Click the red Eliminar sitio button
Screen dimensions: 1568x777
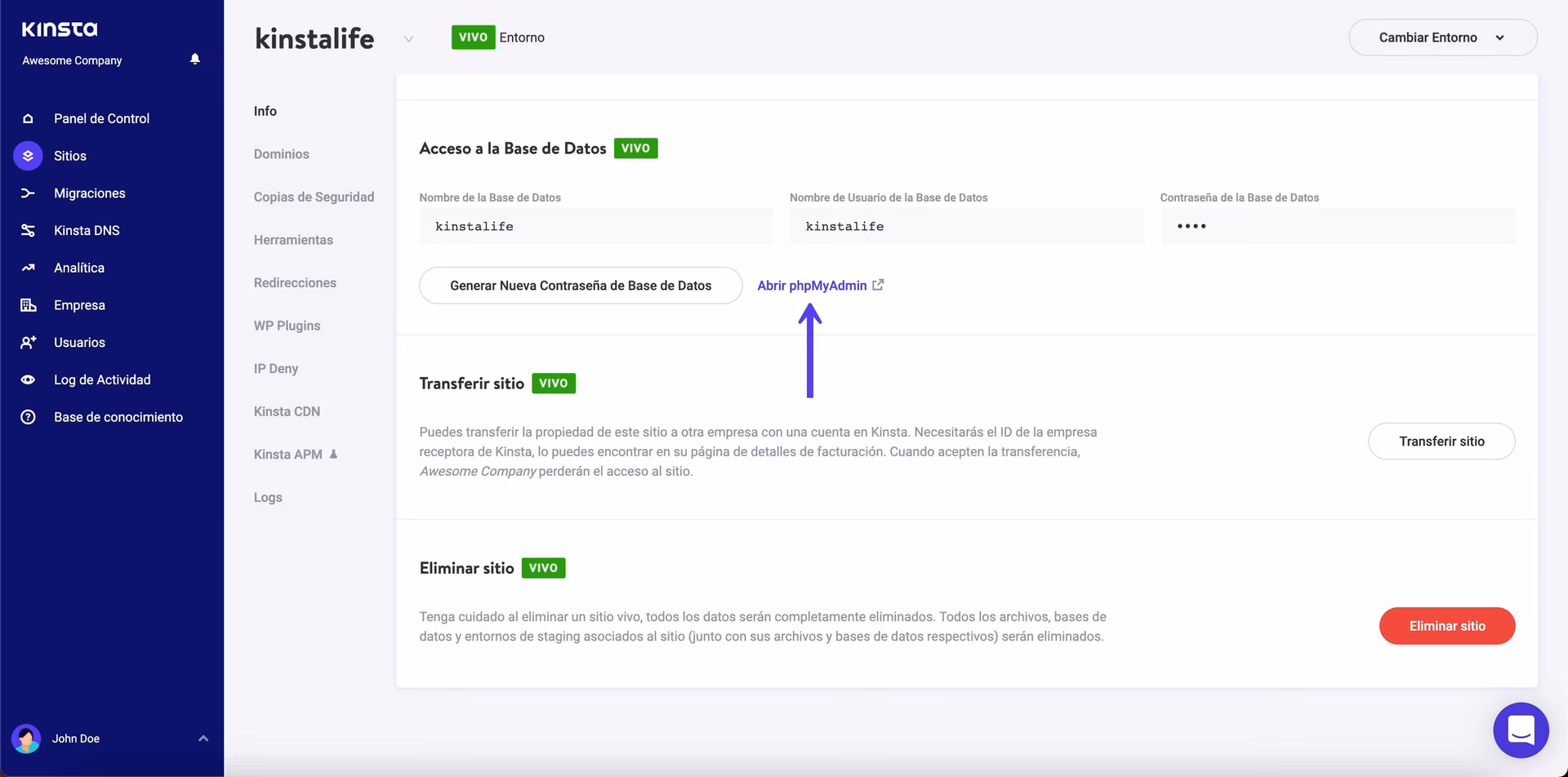coord(1447,626)
